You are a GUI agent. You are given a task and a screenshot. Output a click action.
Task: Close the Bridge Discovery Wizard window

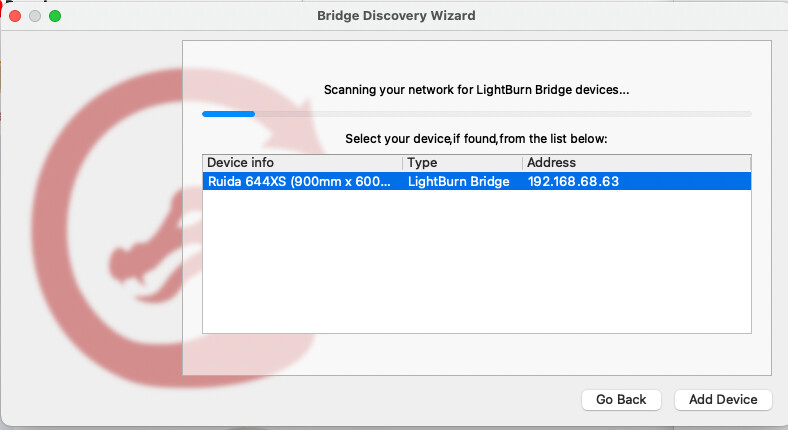point(15,16)
